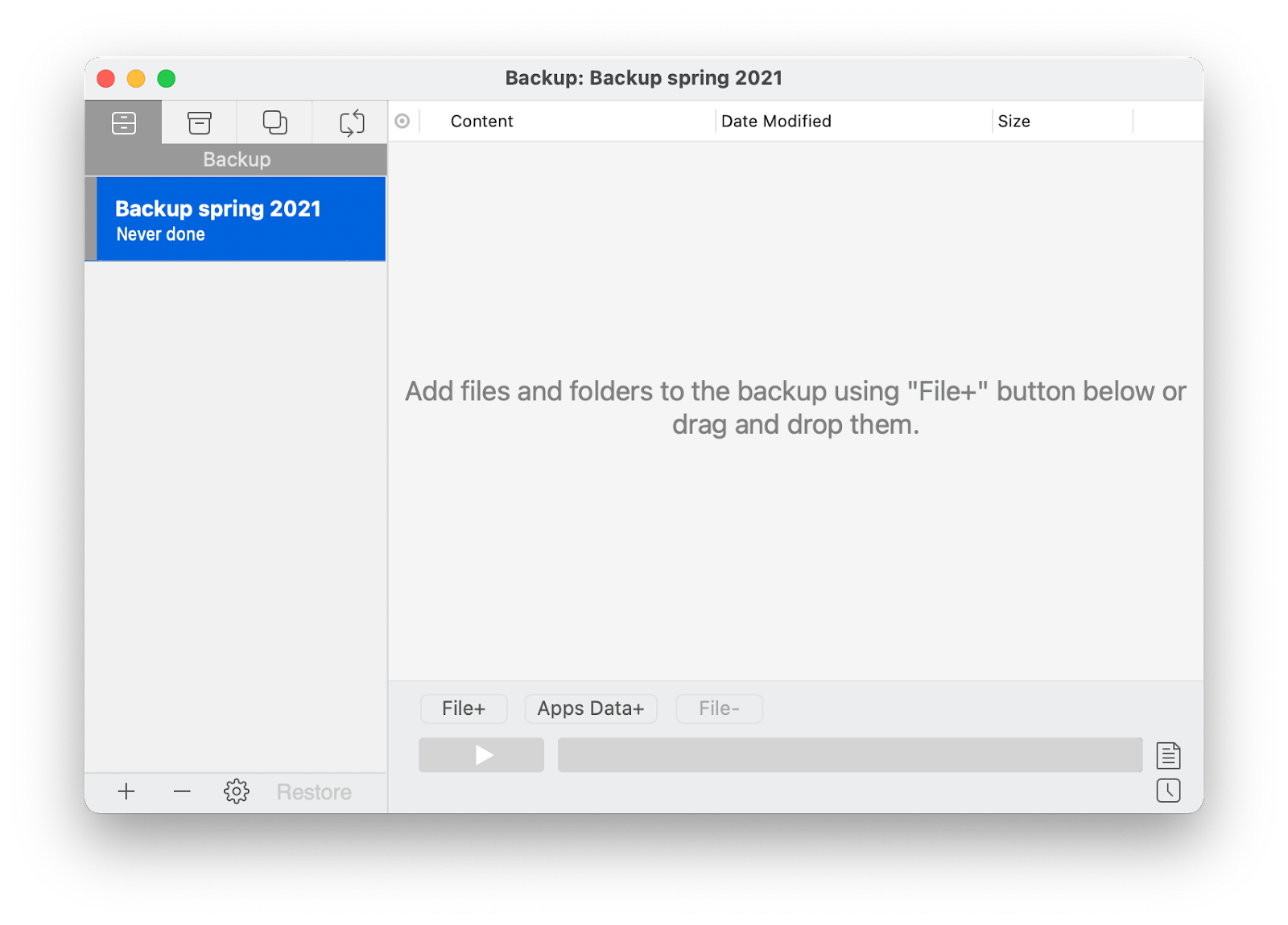Click the Content column header
The height and width of the screenshot is (925, 1288).
click(x=481, y=121)
